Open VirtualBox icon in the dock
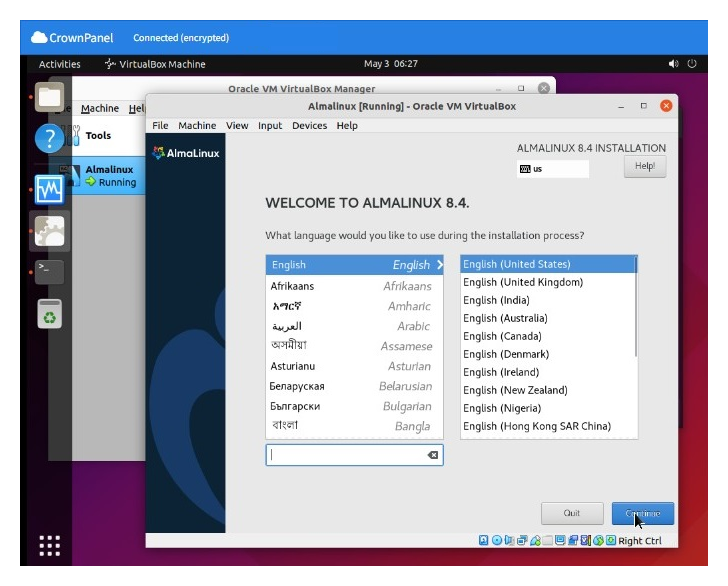 click(x=50, y=231)
